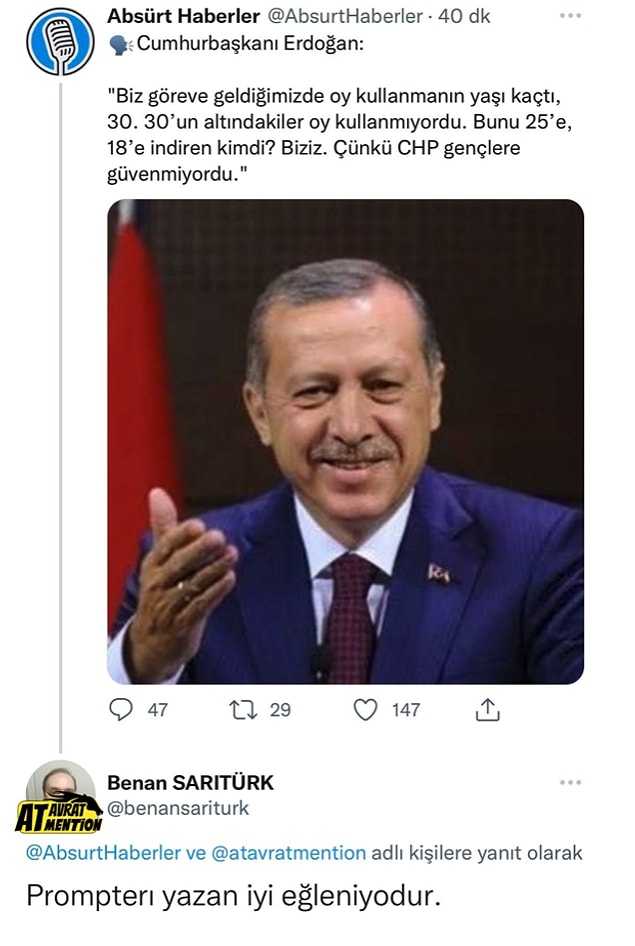Click the 40 dk timestamp

[466, 17]
